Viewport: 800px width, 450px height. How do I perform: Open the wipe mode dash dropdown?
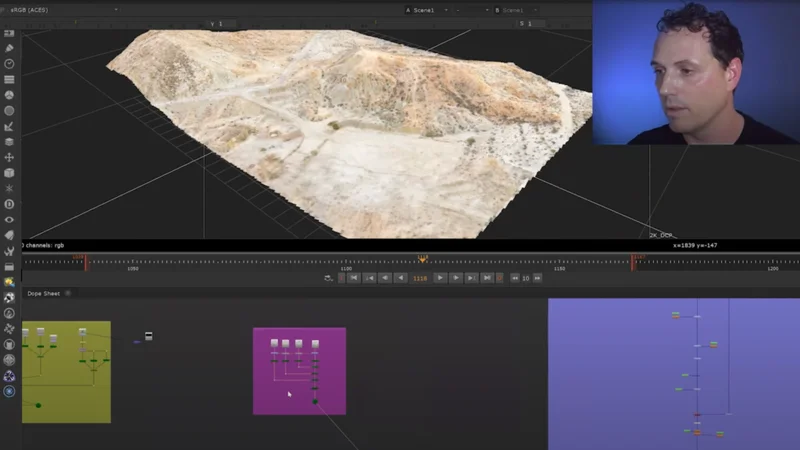coord(472,10)
